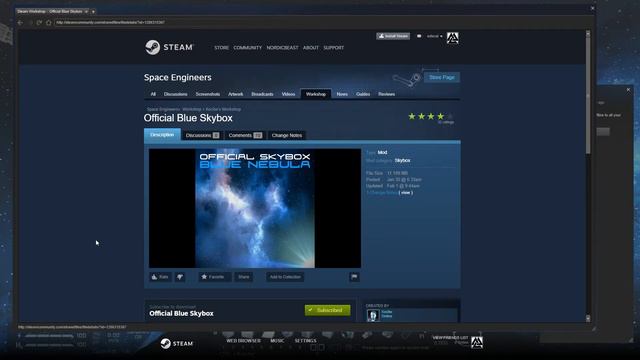
Task: Click the avatar next to View Friends List
Action: pyautogui.click(x=477, y=342)
